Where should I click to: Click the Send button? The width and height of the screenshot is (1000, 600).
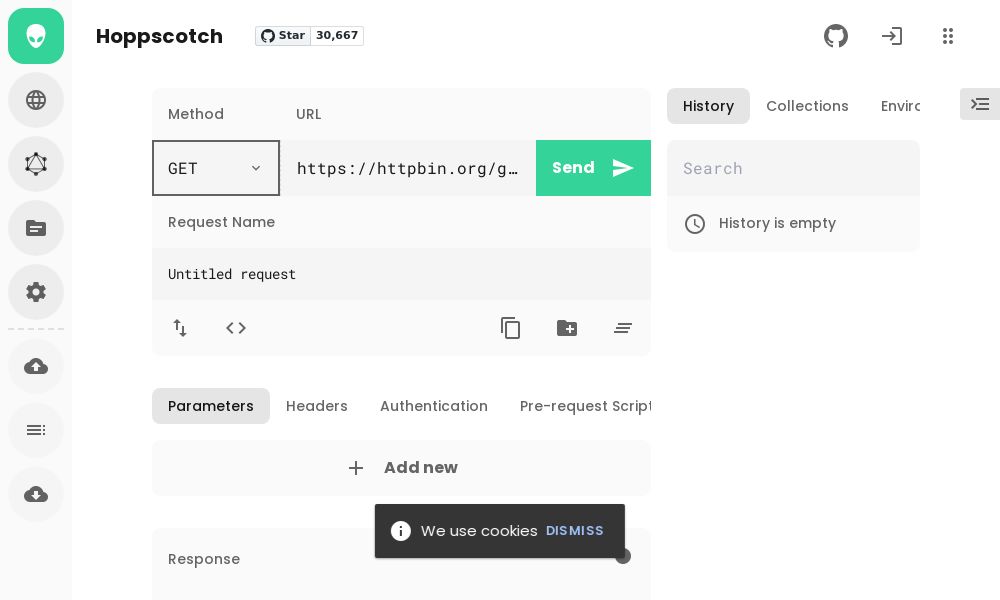[573, 168]
